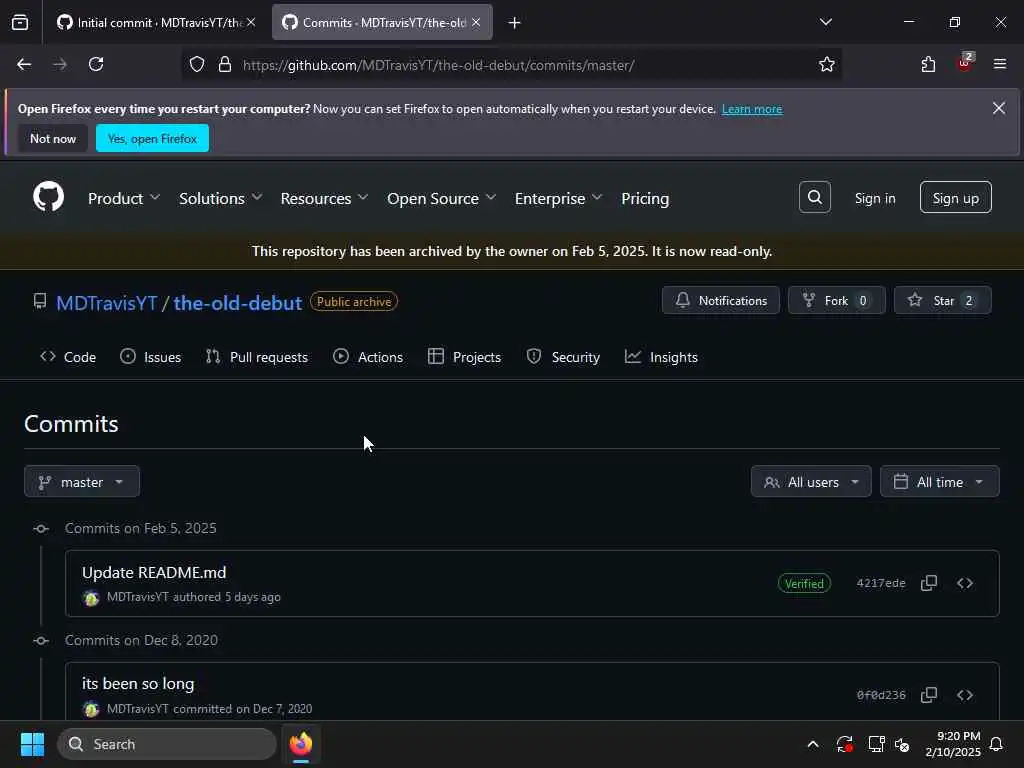
Task: Open the Firefox hamburger application menu
Action: click(999, 64)
